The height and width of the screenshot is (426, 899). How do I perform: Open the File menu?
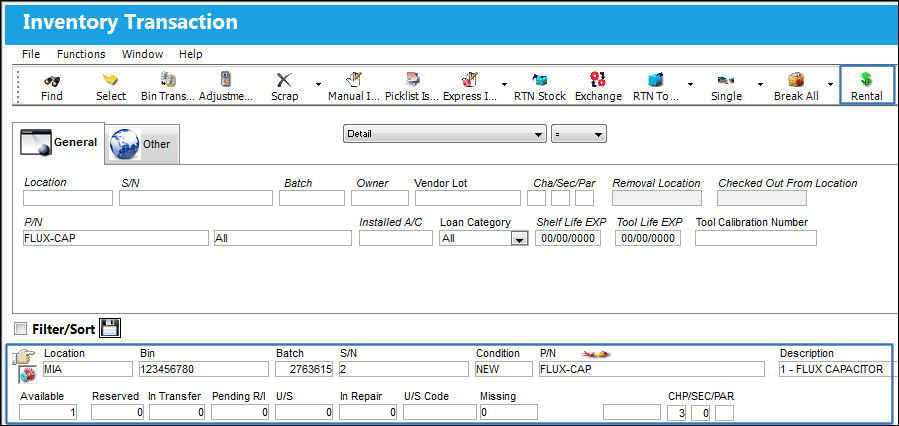[x=31, y=54]
